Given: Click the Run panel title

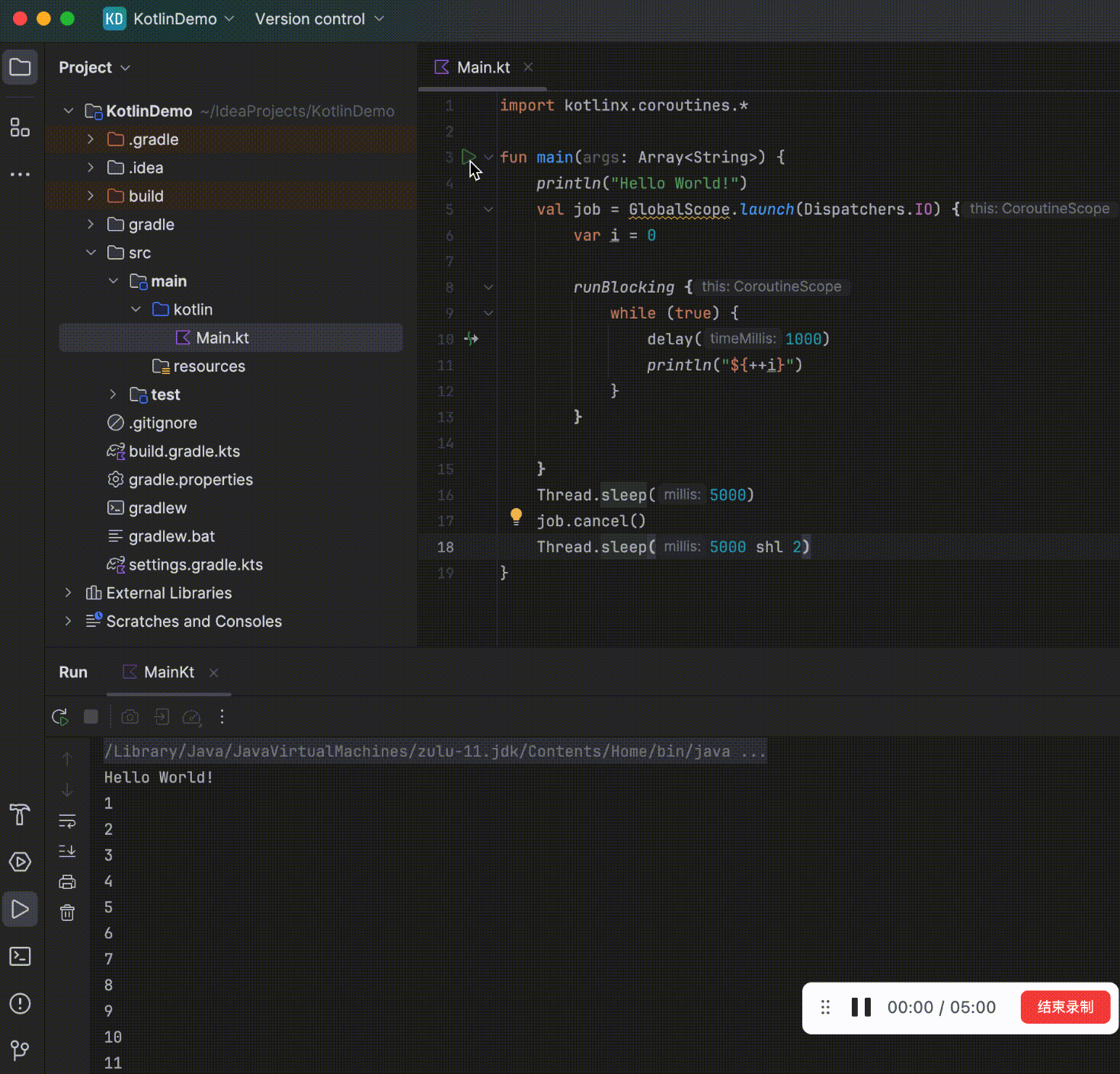Looking at the screenshot, I should click(x=73, y=672).
